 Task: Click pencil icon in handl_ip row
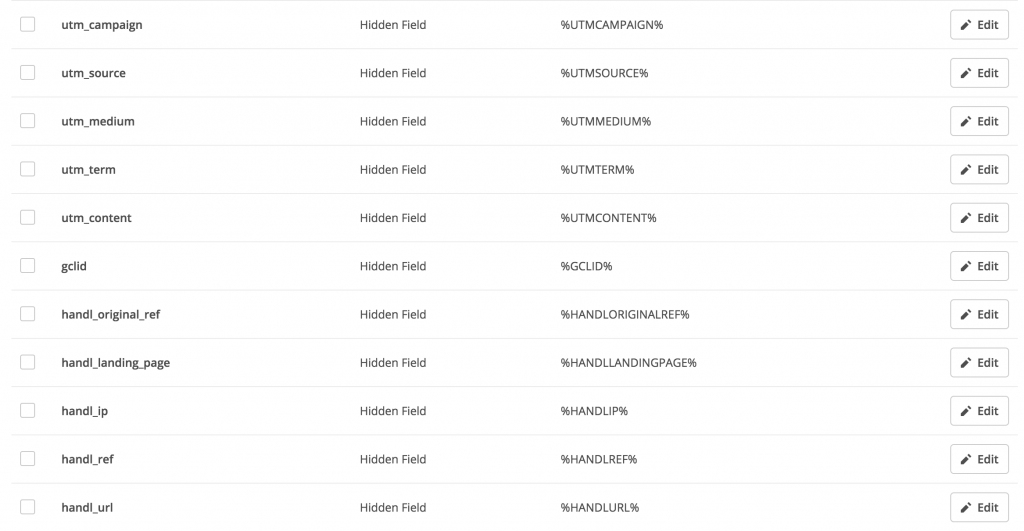966,411
